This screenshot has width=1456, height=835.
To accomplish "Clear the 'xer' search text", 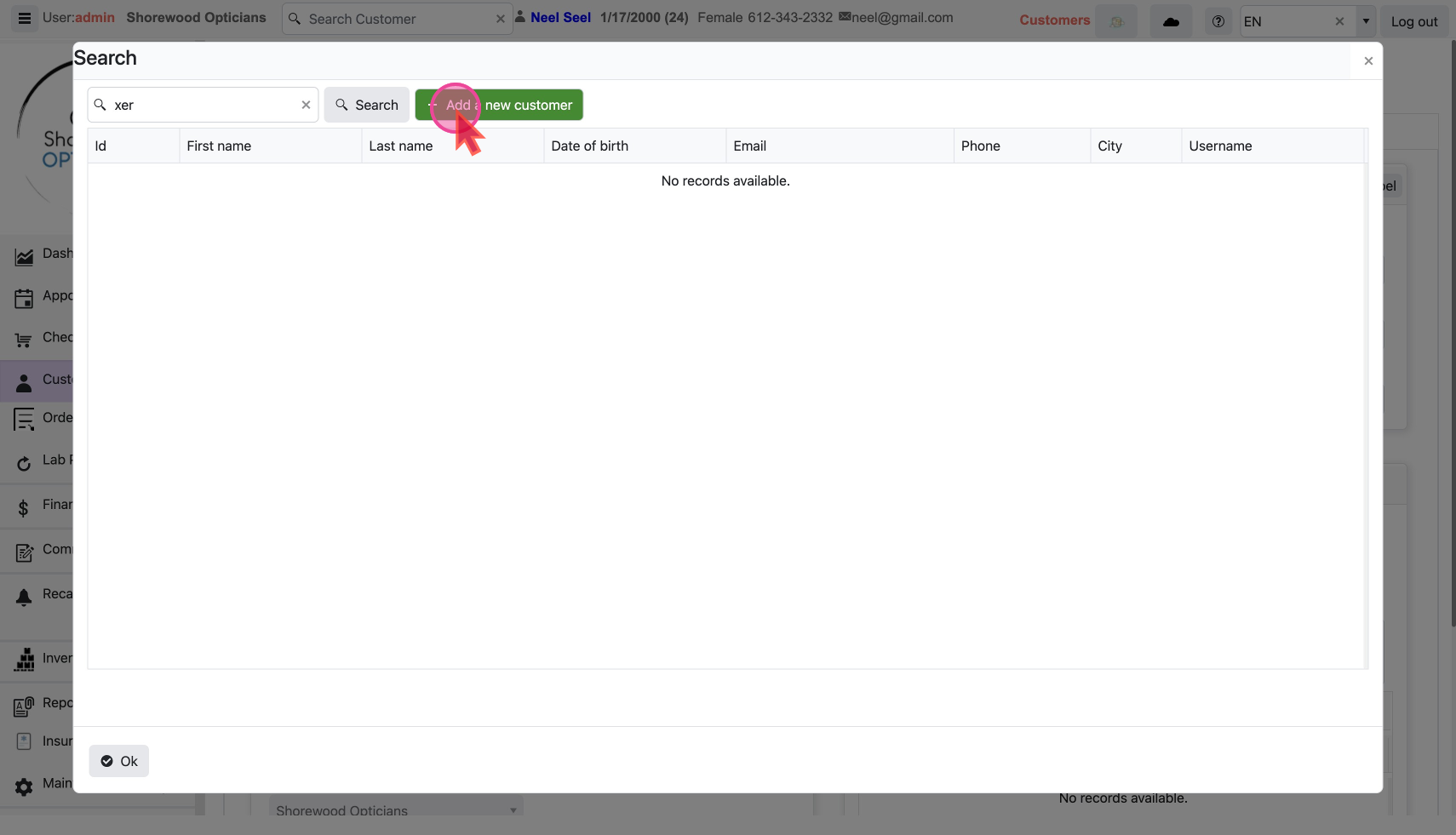I will tap(306, 105).
